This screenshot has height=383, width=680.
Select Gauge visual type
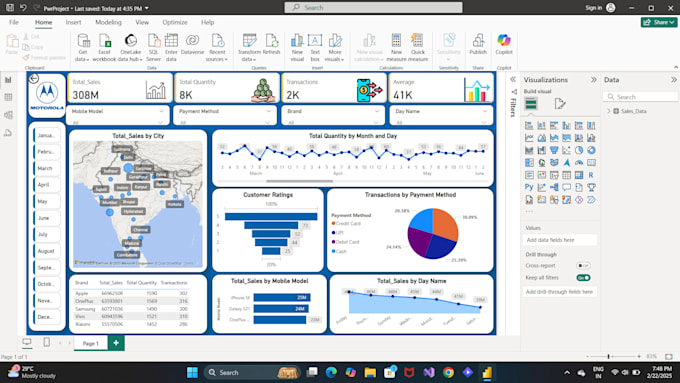579,163
